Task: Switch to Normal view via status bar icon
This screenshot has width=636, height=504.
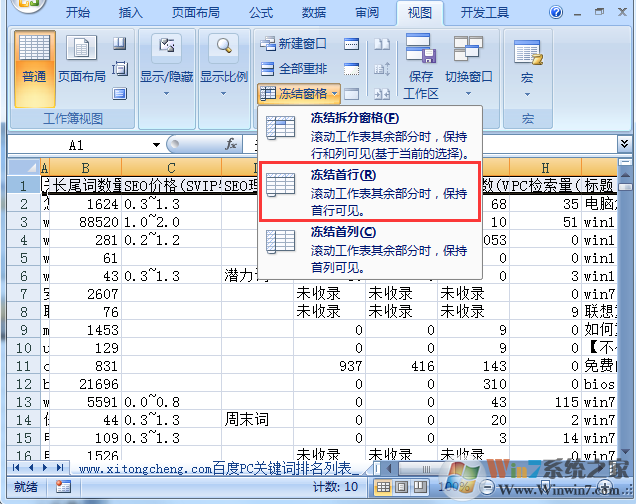Action: (383, 487)
